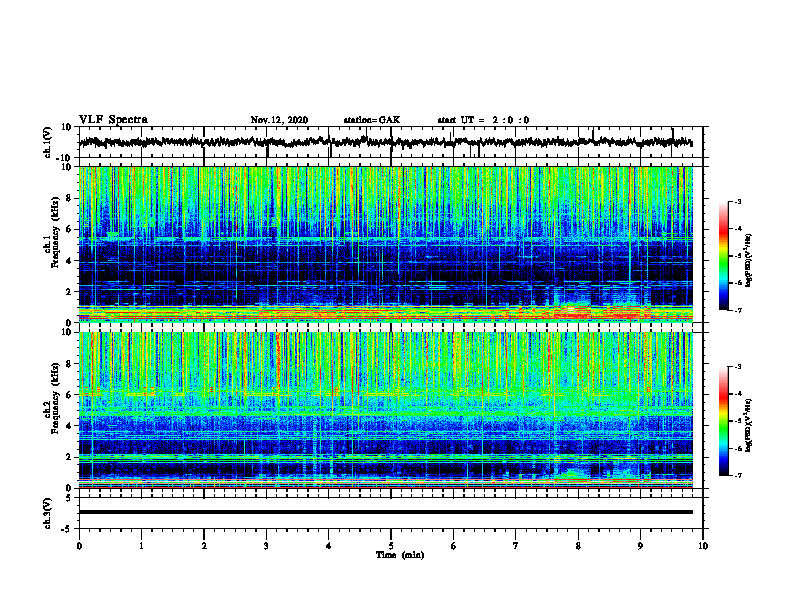Click time tick label "2" on the x-axis
This screenshot has width=792, height=612.
tap(204, 546)
